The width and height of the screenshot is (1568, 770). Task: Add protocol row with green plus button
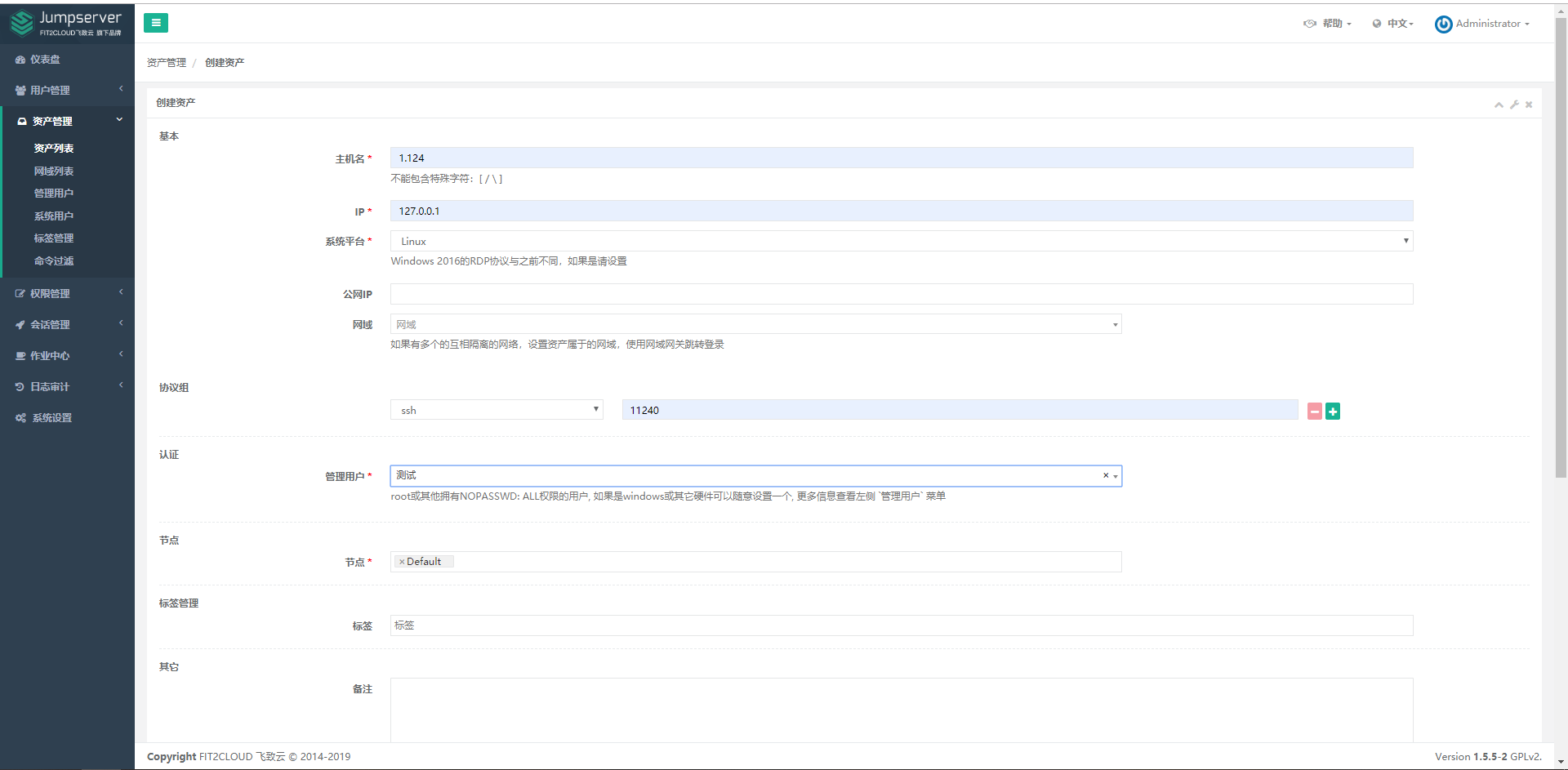[x=1333, y=412]
